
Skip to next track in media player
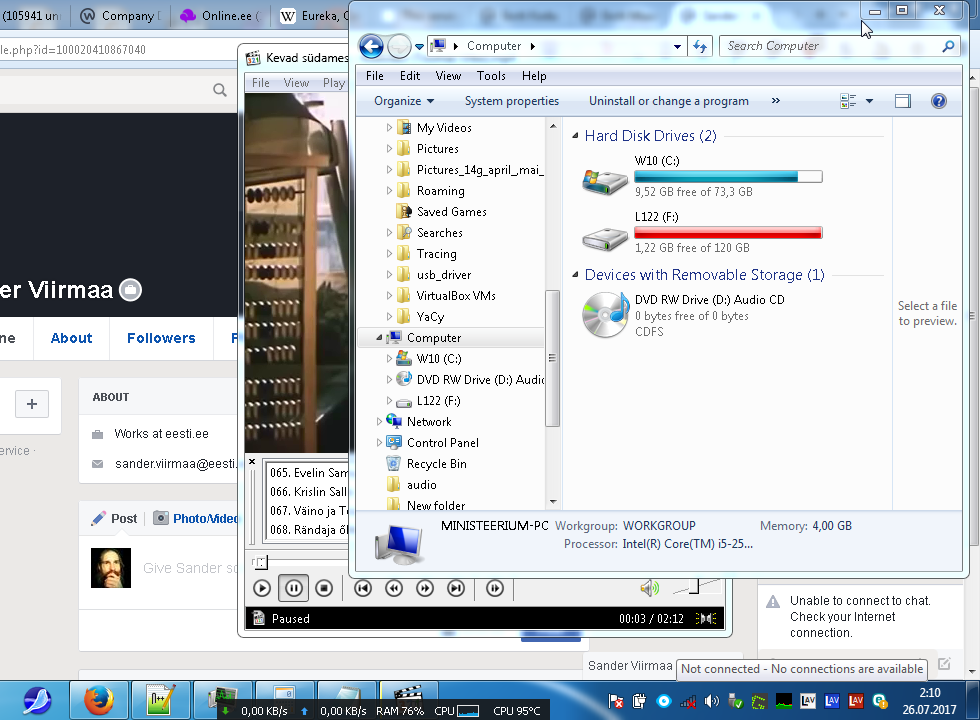pos(456,588)
